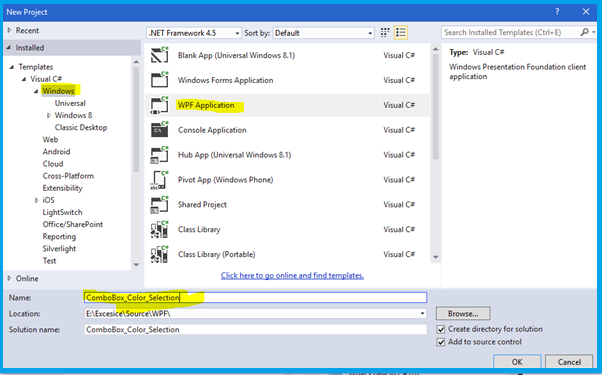
Task: Collapse the Windows tree node arrow
Action: click(x=36, y=91)
